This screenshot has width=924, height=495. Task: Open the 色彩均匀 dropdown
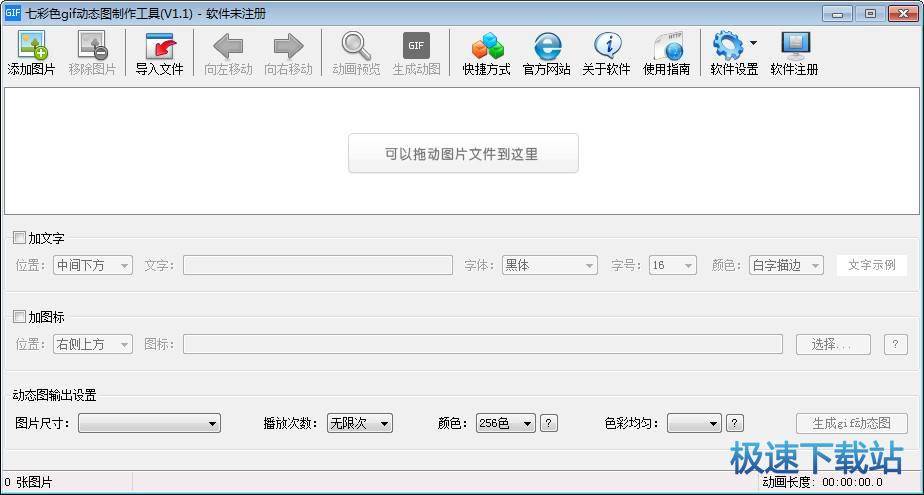693,424
